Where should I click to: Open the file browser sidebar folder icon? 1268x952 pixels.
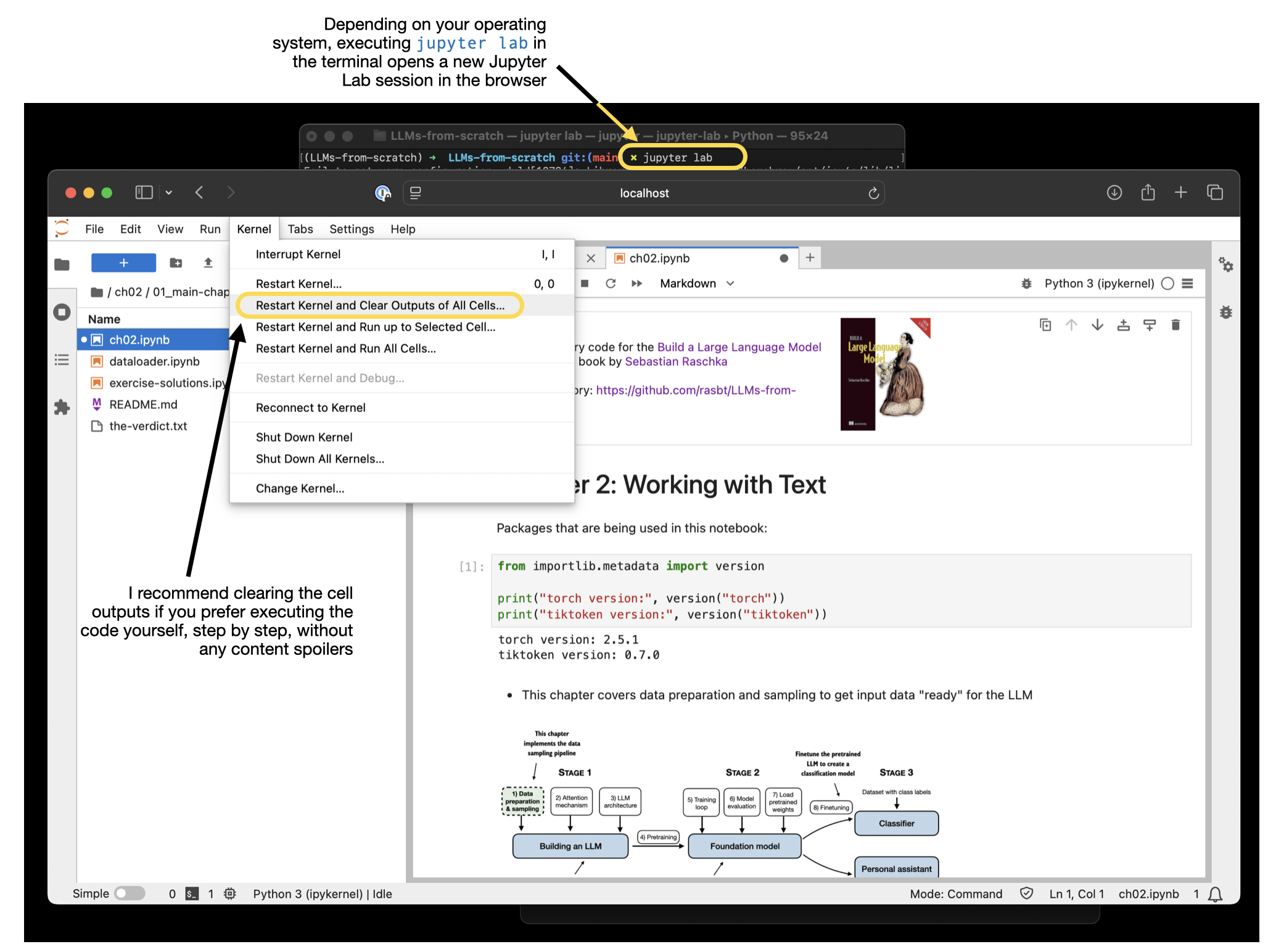coord(62,265)
